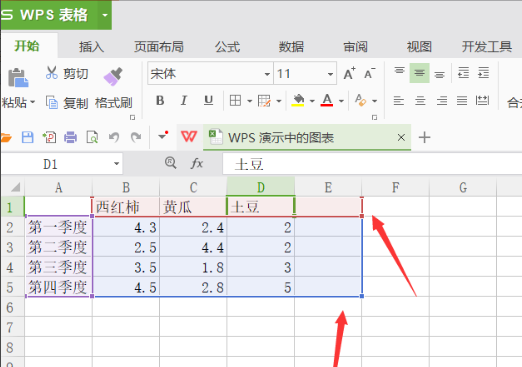
Task: Open table style dropdown arrow
Action: (x=279, y=101)
